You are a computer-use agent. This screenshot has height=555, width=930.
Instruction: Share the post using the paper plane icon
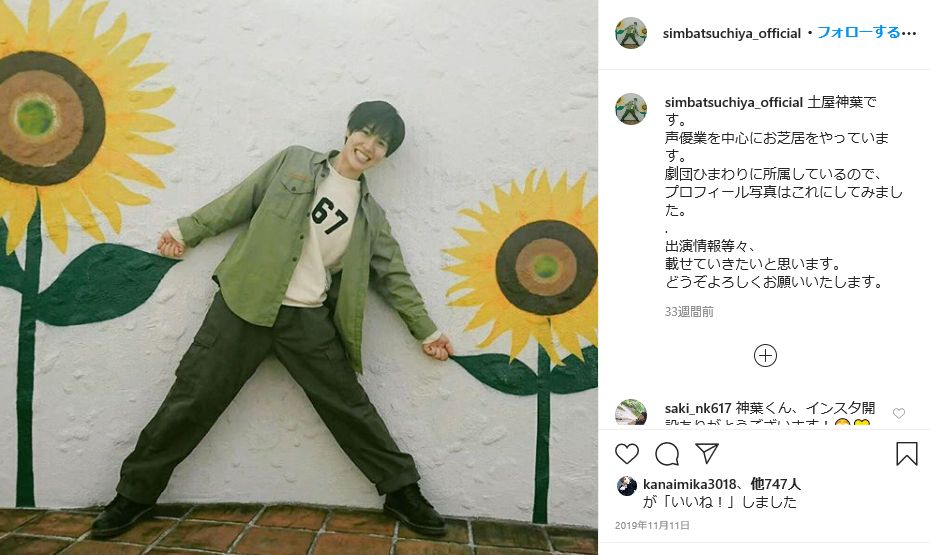pos(707,454)
